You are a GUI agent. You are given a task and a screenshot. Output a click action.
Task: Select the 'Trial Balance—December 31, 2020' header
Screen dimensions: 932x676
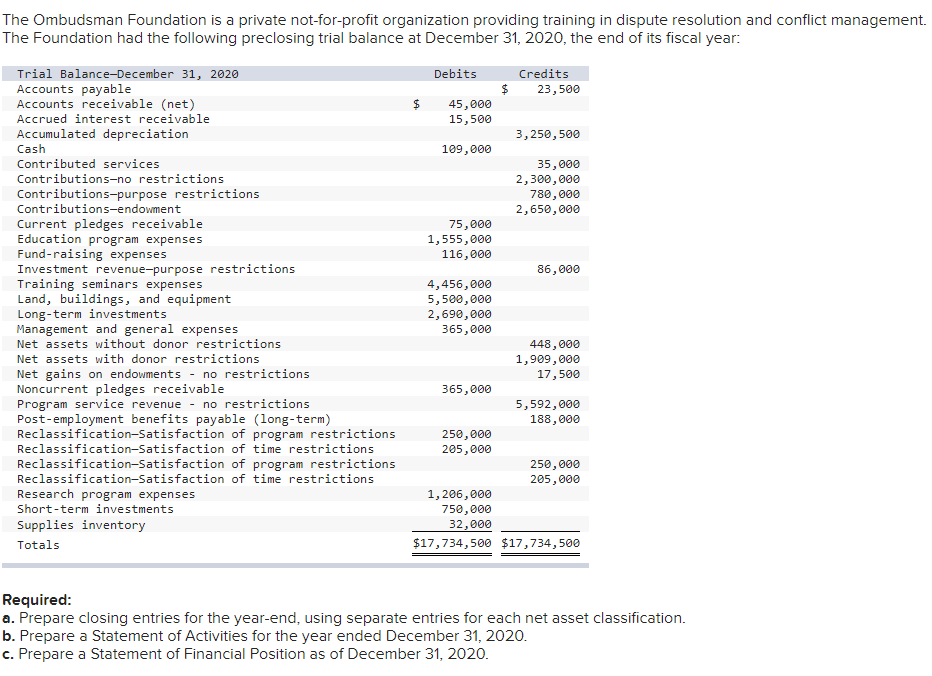[x=128, y=74]
